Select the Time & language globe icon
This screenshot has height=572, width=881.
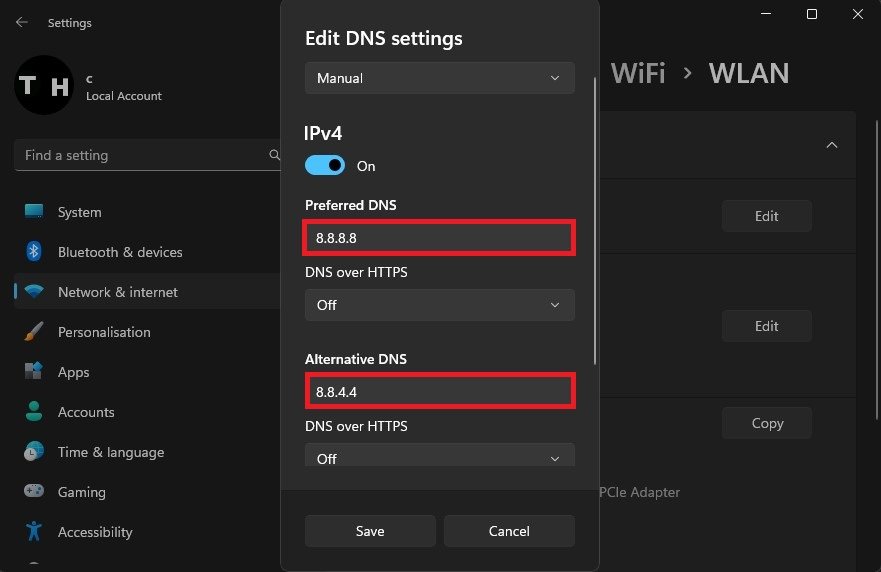tap(34, 452)
